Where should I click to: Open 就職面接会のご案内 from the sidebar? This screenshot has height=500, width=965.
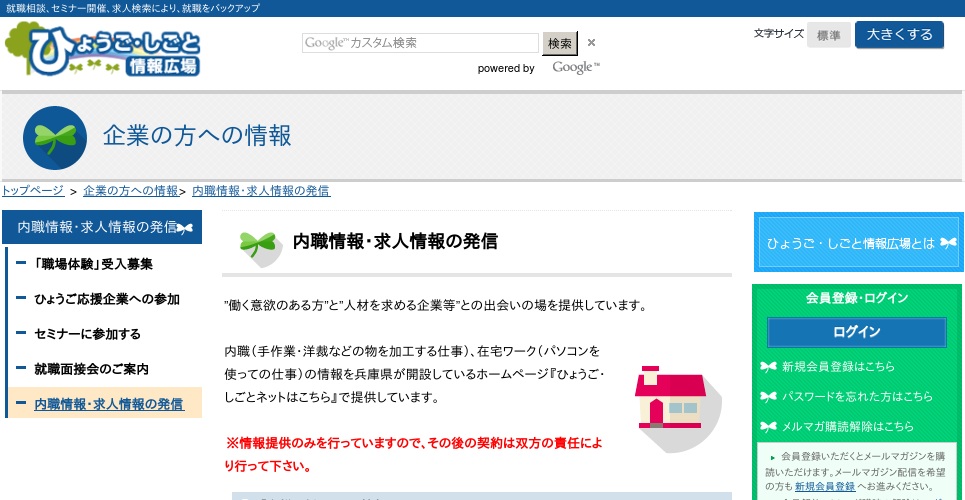click(x=91, y=369)
